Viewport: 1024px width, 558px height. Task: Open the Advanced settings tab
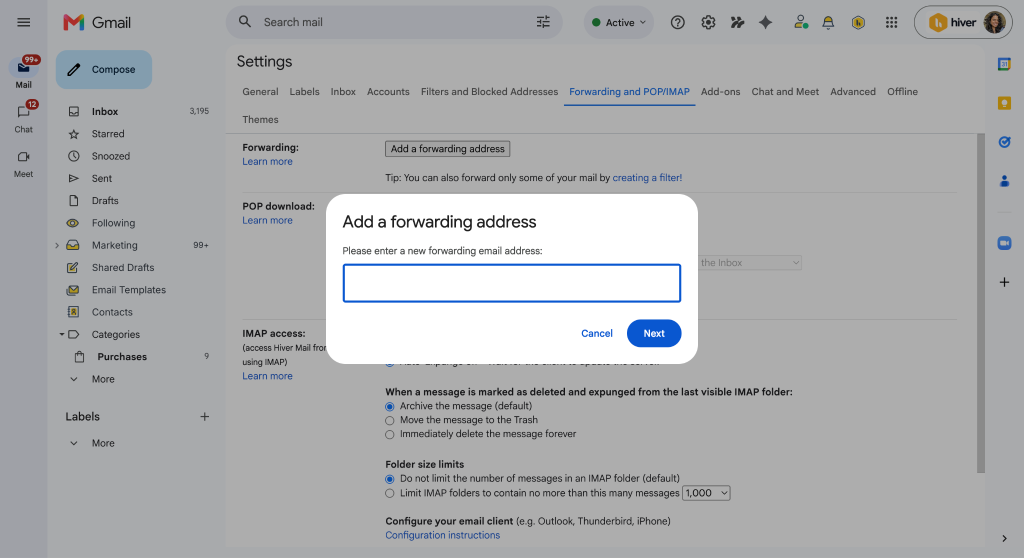point(853,92)
